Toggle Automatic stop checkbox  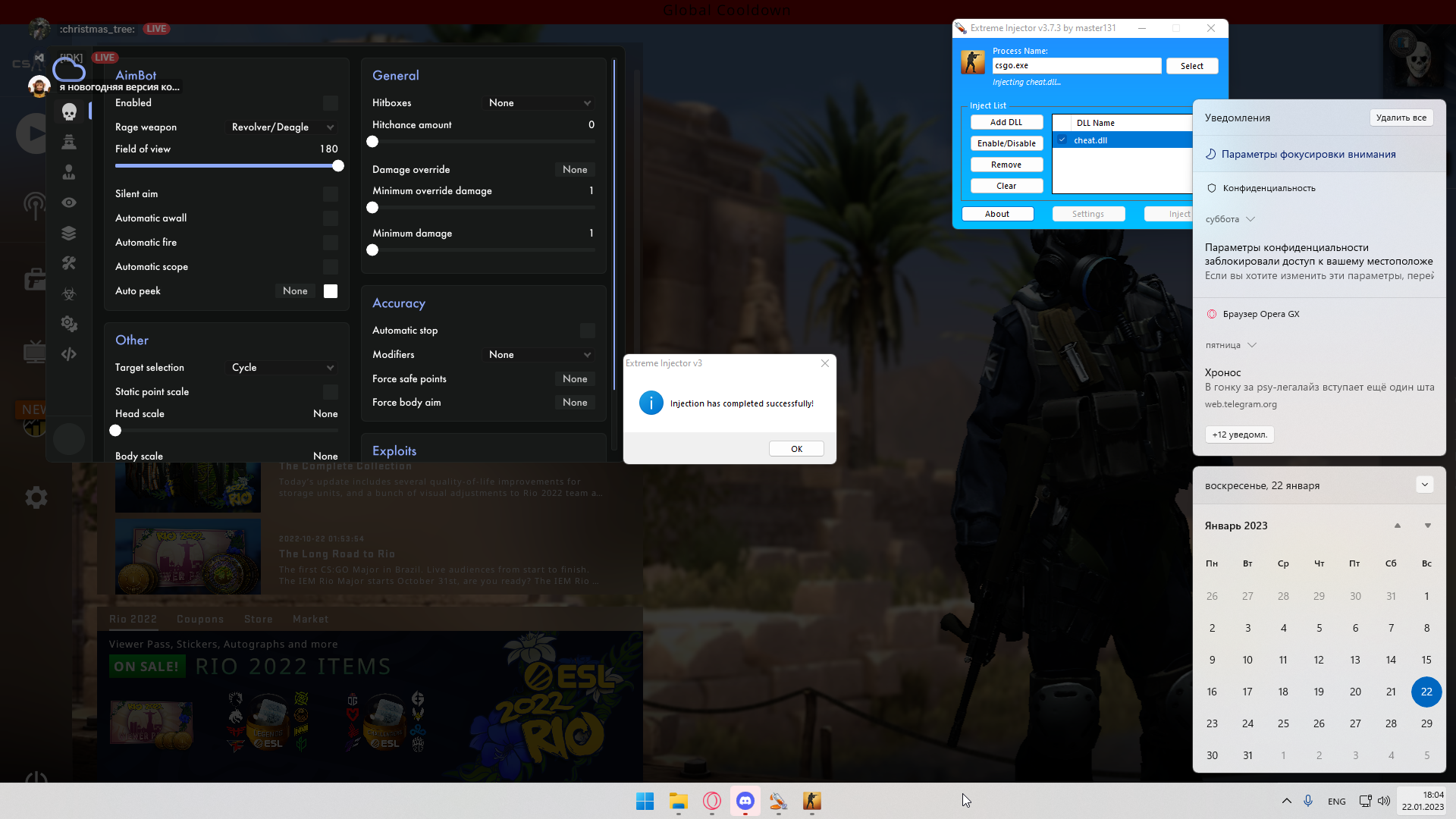pos(588,331)
